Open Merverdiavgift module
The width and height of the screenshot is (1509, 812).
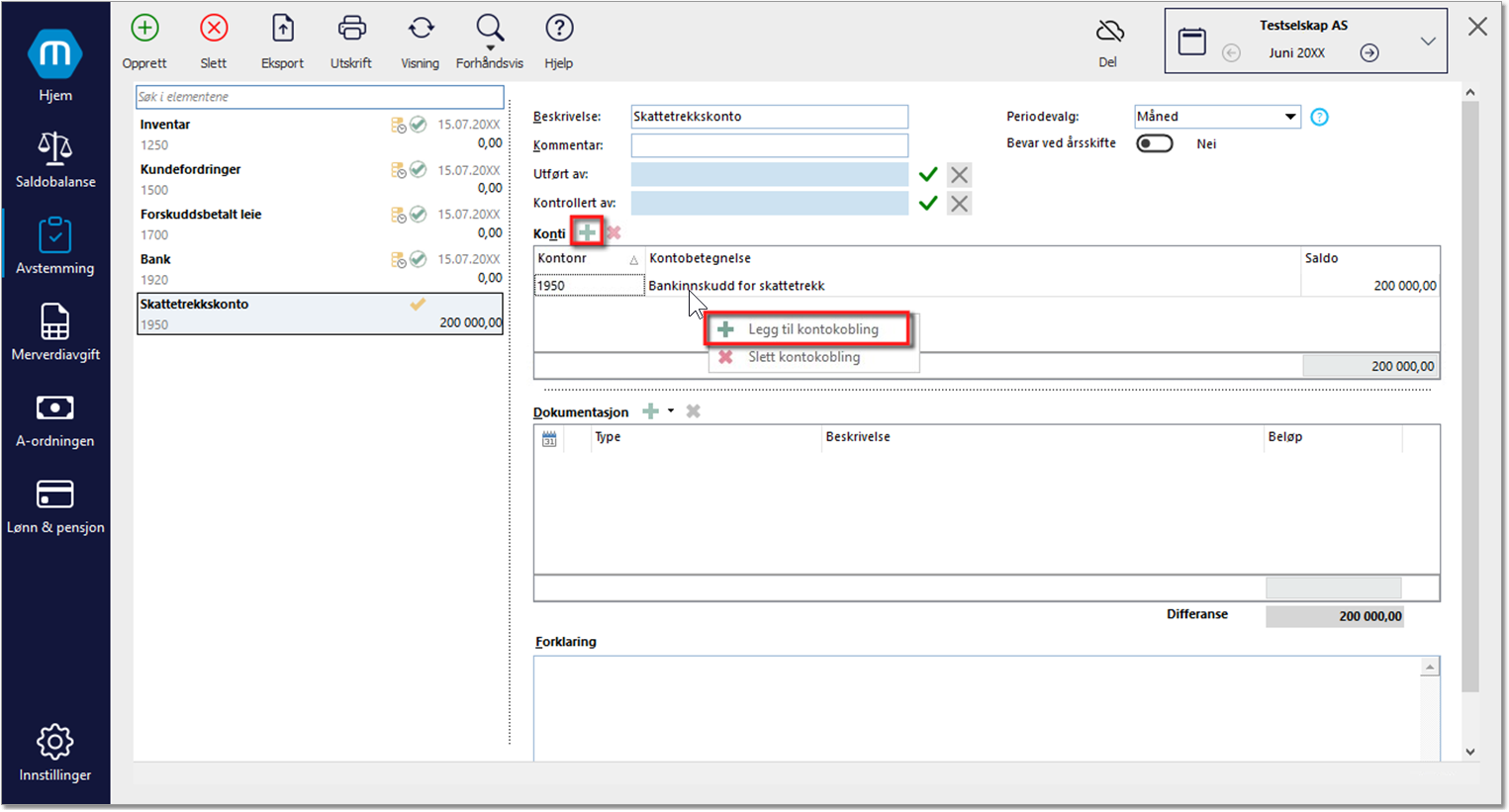coord(55,332)
